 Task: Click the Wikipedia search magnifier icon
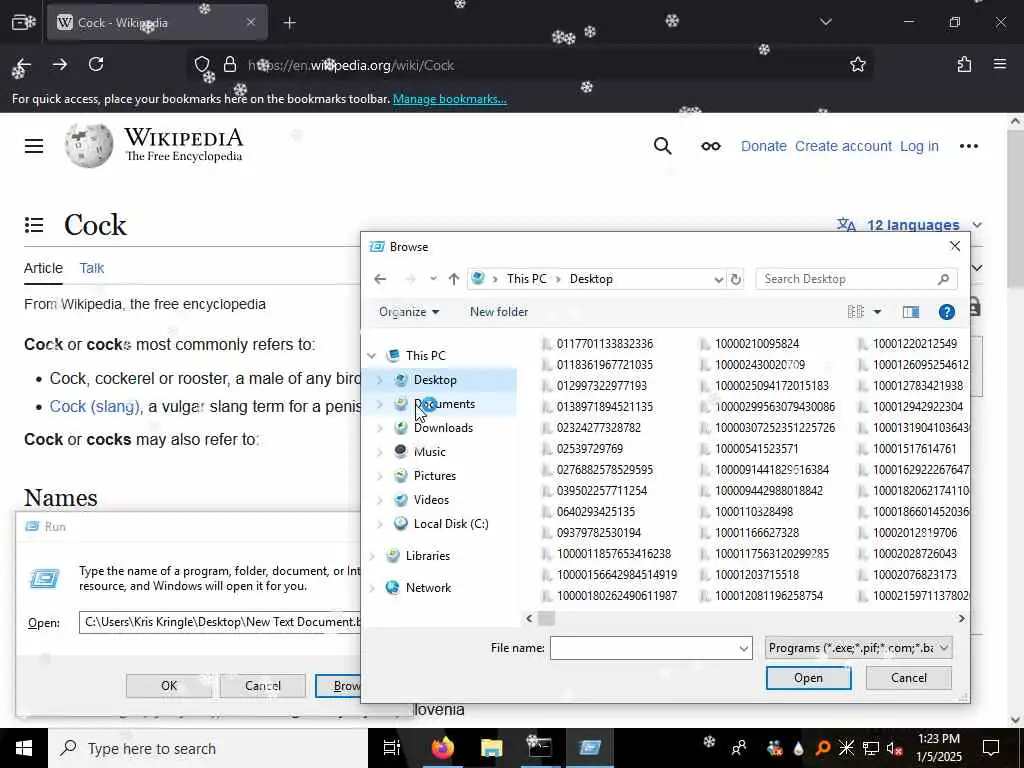pyautogui.click(x=662, y=146)
